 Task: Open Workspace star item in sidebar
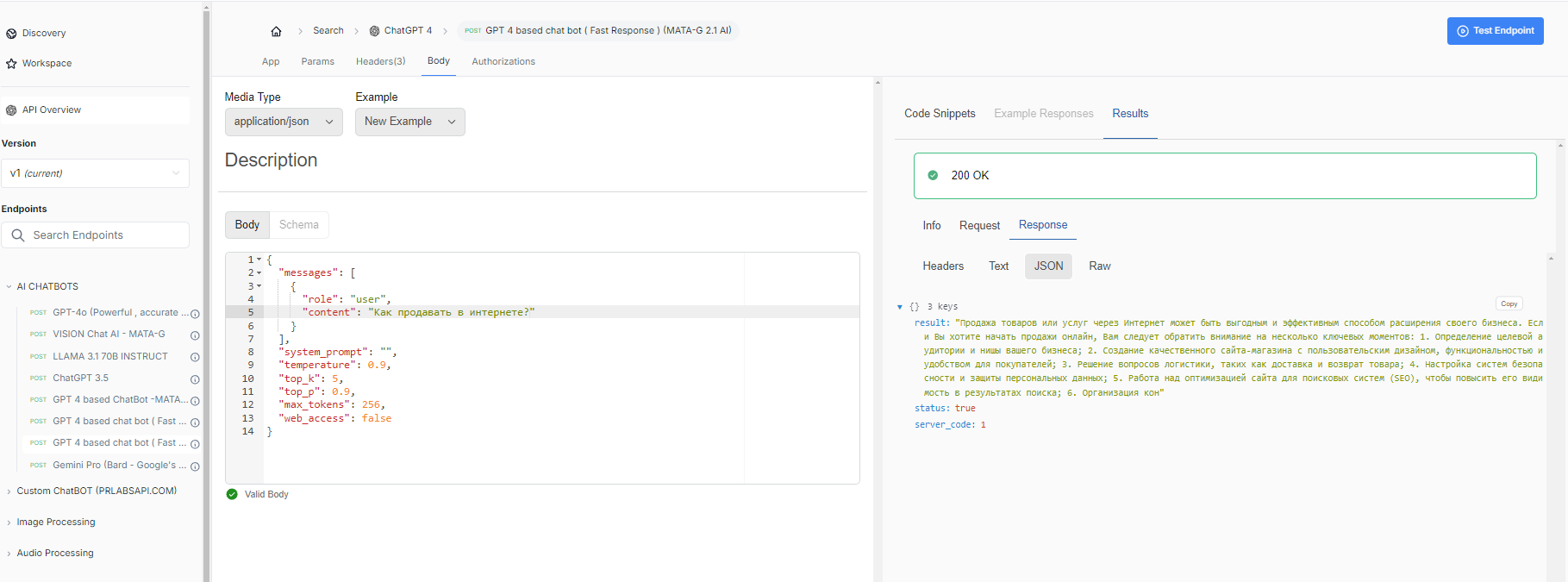[47, 64]
